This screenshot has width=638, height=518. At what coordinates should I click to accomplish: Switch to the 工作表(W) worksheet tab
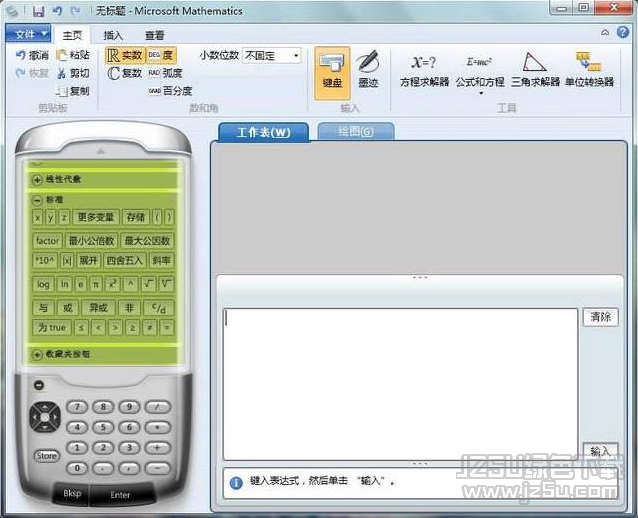(263, 132)
